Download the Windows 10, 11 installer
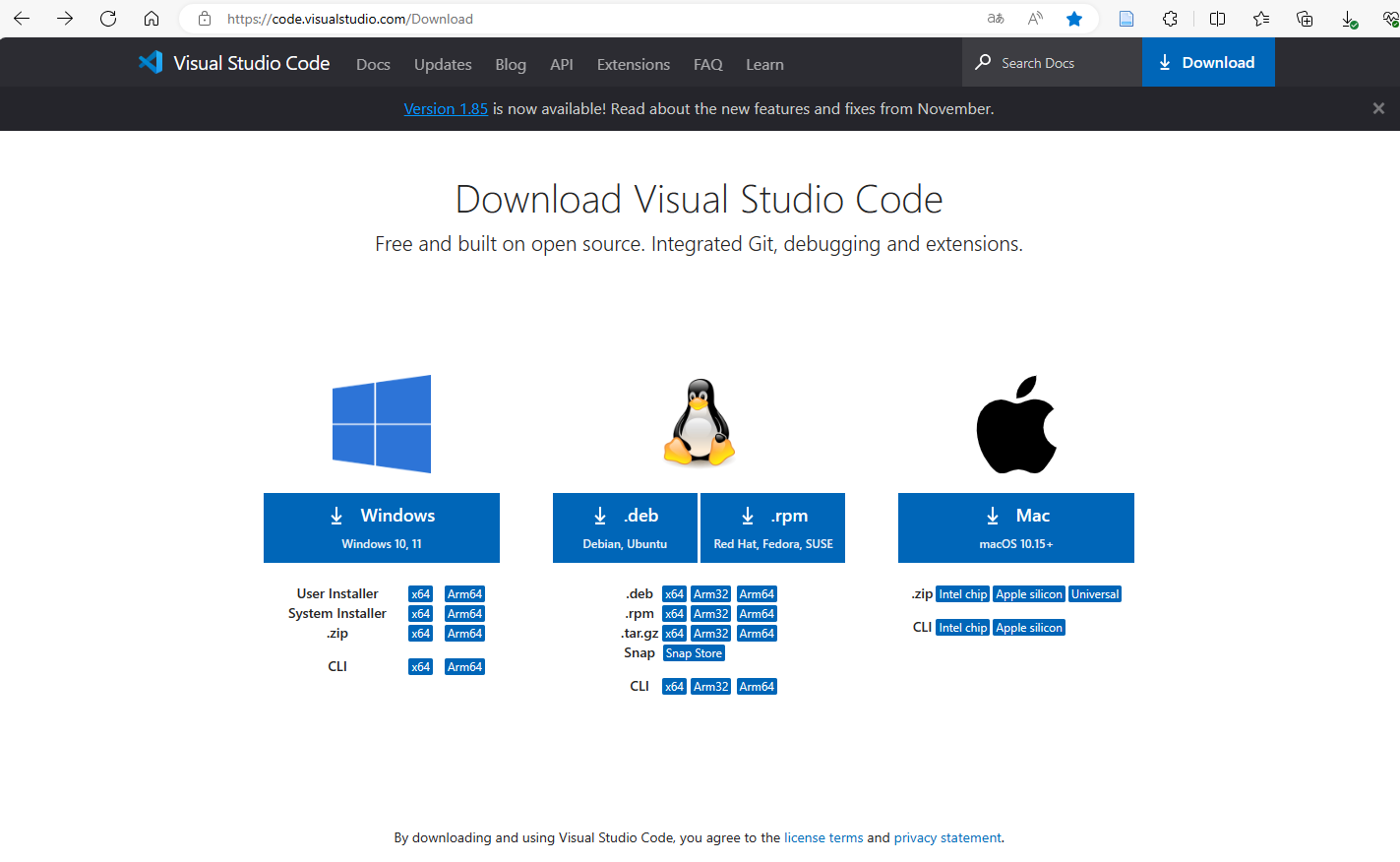 pyautogui.click(x=382, y=527)
